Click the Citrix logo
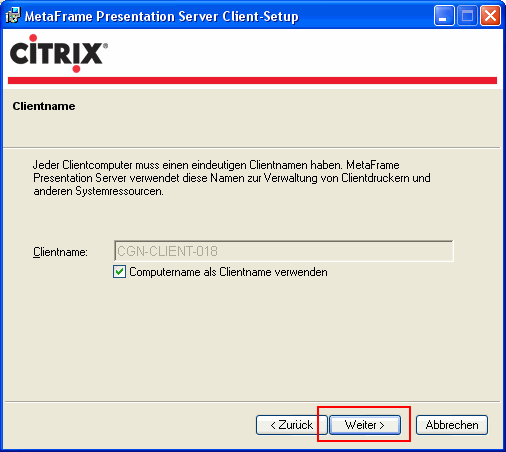This screenshot has width=506, height=452. (x=59, y=53)
